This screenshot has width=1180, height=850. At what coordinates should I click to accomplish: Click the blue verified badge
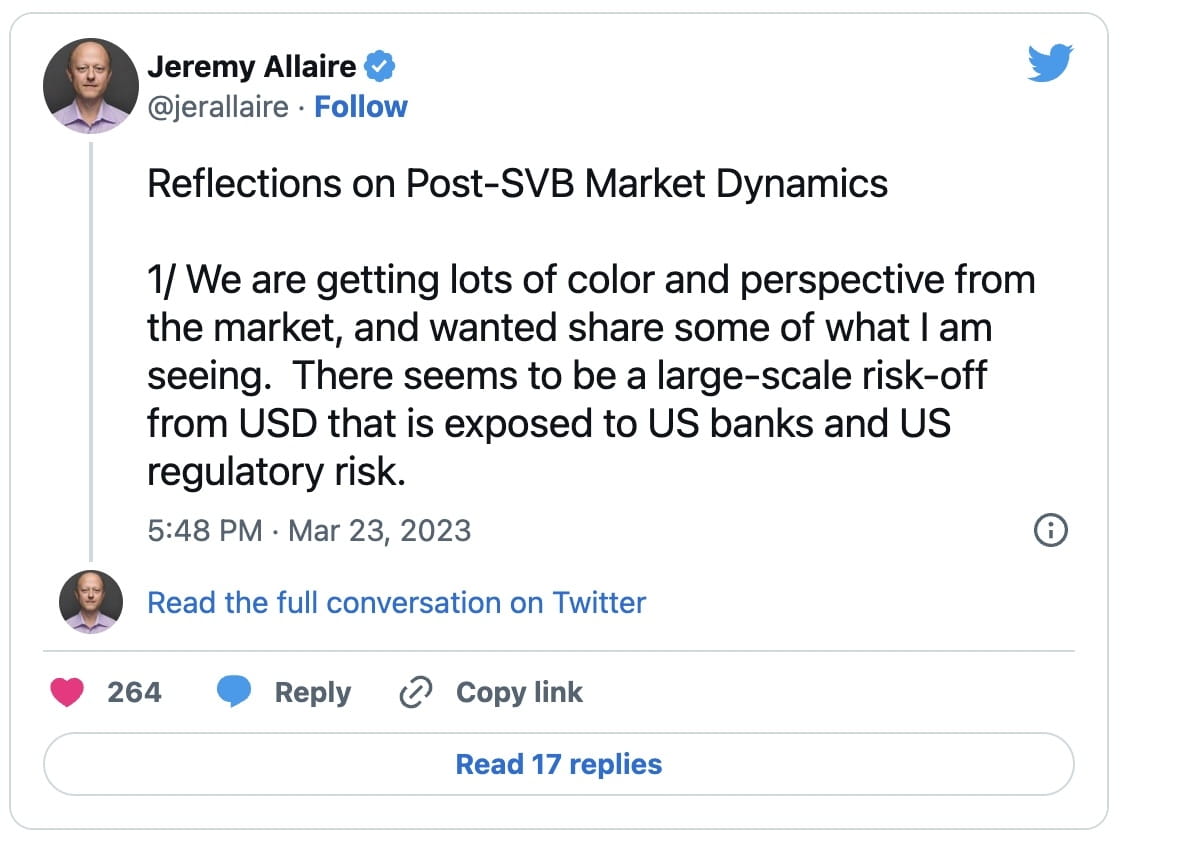click(381, 67)
